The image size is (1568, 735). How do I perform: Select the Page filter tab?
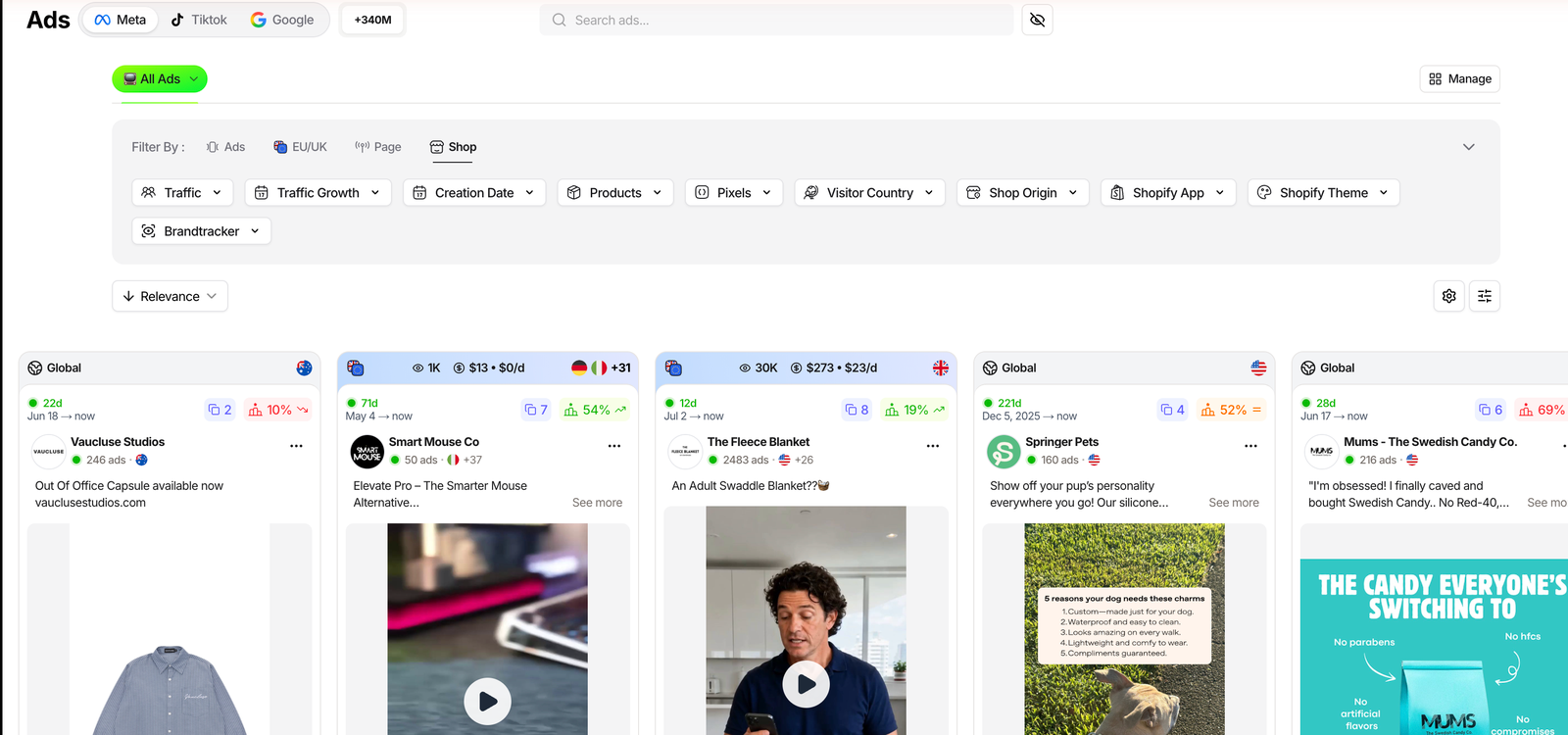pyautogui.click(x=378, y=147)
